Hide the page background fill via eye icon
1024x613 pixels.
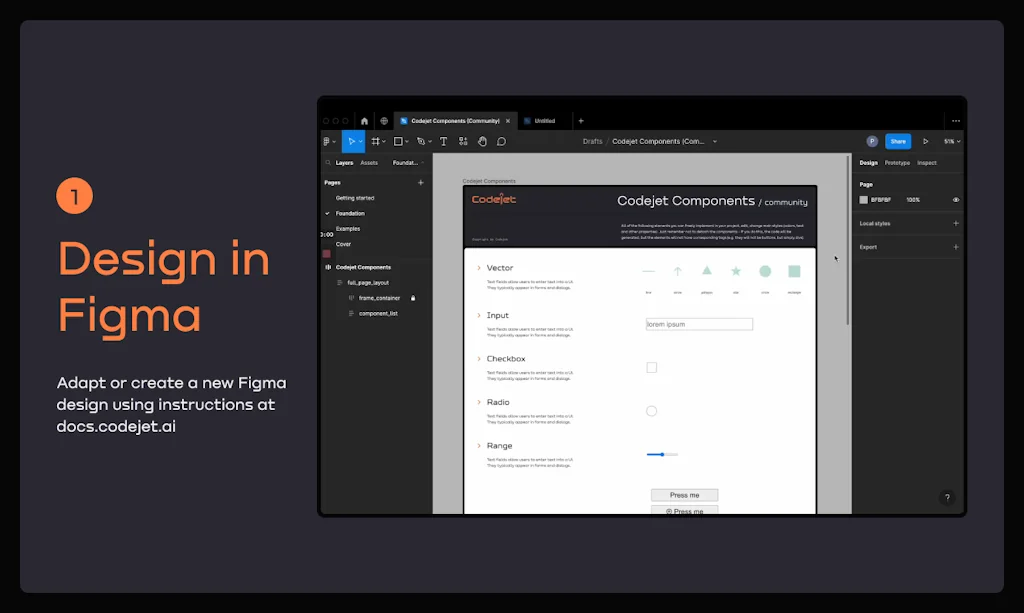click(956, 199)
